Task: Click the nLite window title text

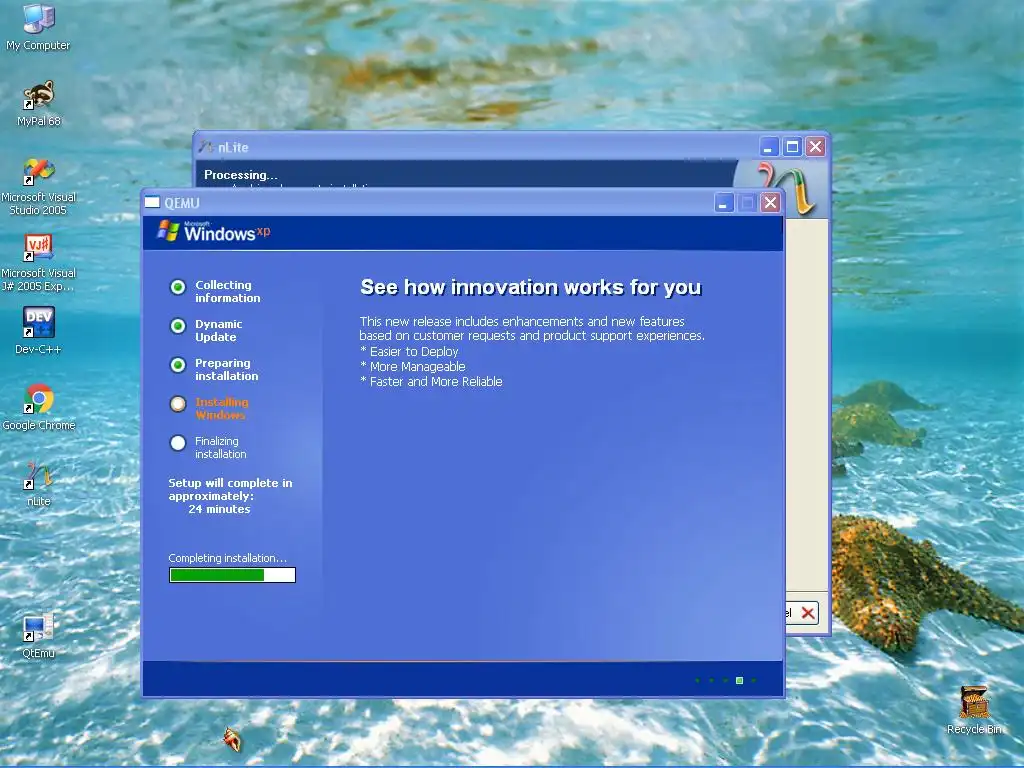Action: (233, 148)
